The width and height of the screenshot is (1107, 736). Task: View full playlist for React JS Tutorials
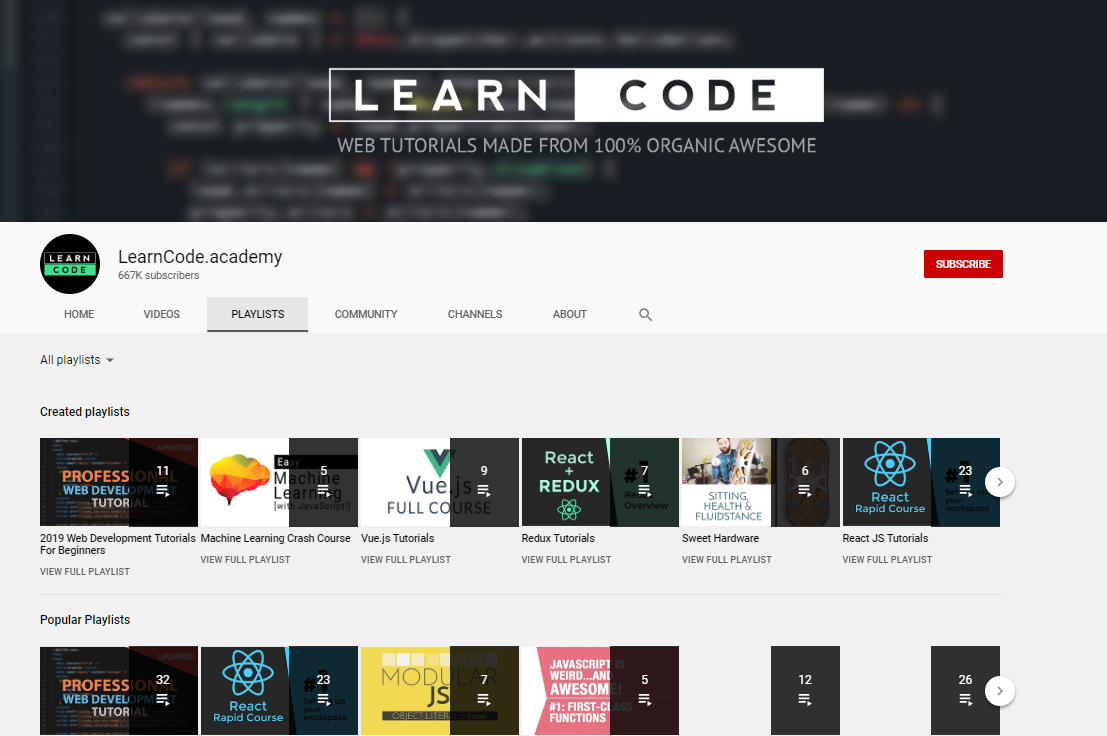[x=887, y=560]
